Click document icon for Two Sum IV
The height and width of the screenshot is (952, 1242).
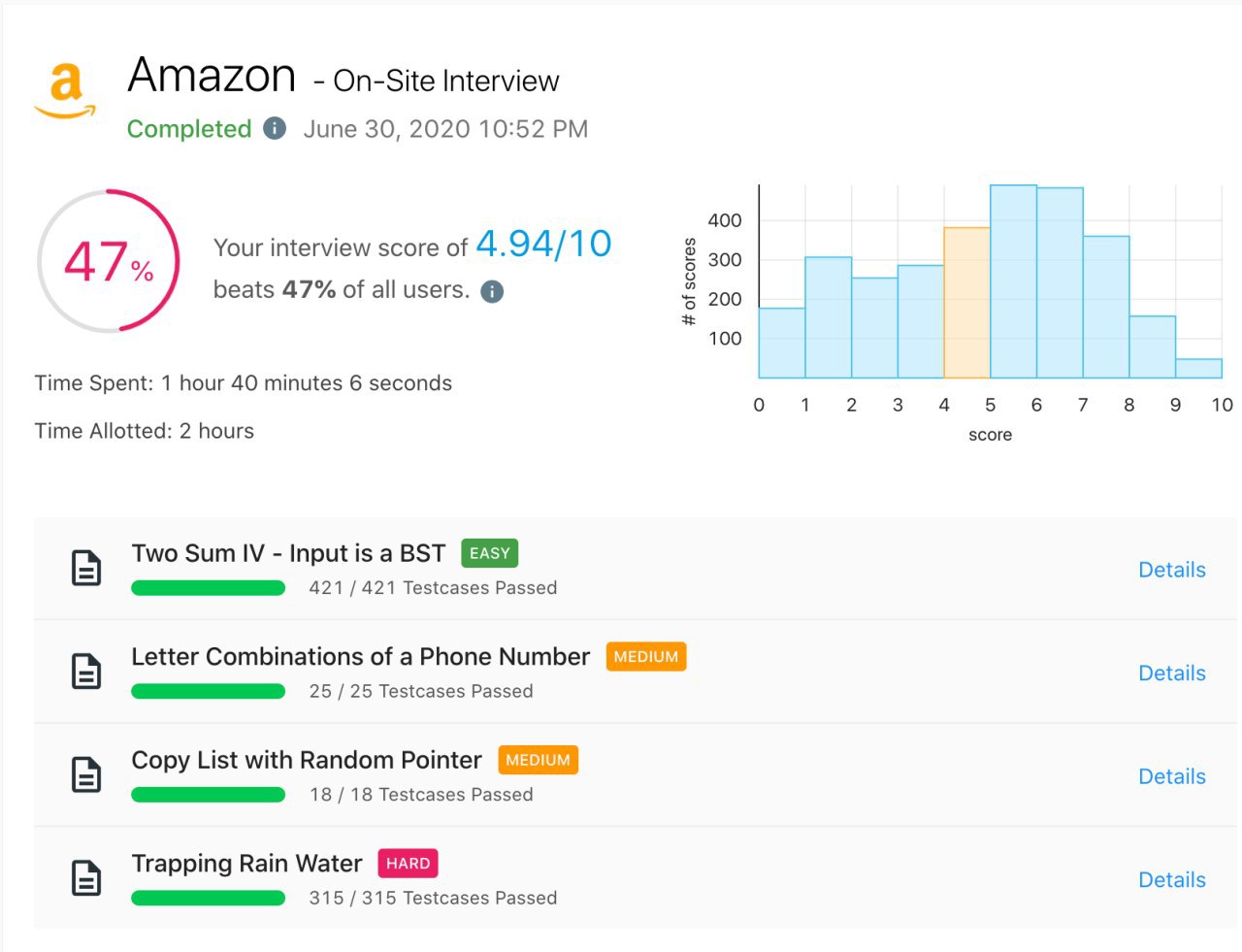click(86, 569)
